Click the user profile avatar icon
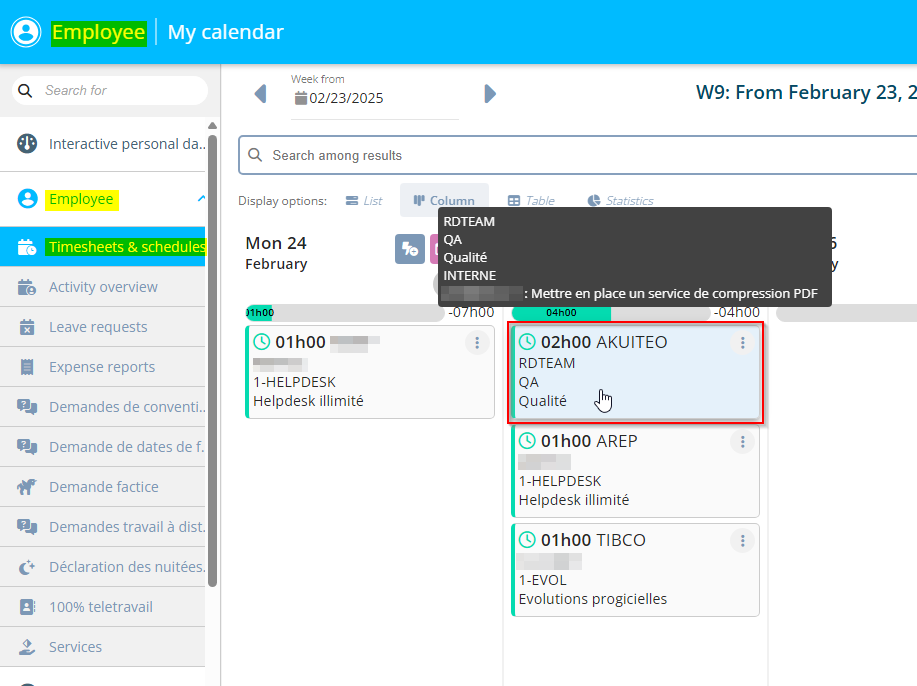The width and height of the screenshot is (917, 686). 26,32
